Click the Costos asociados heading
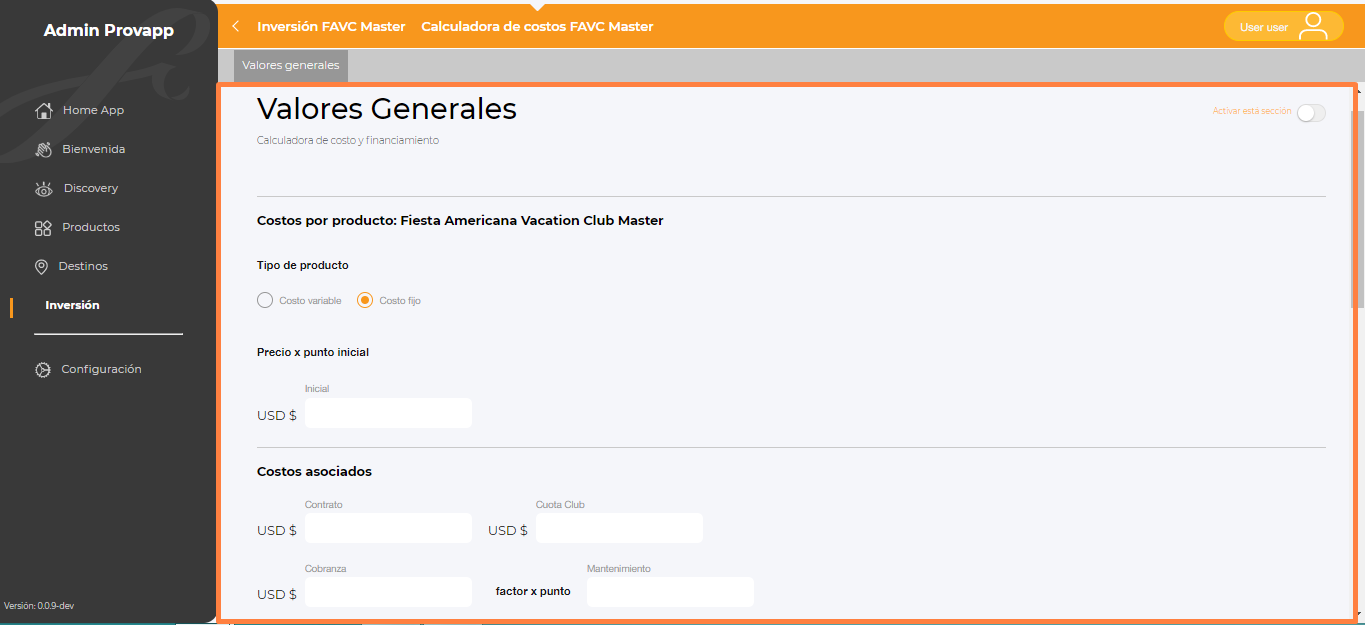 [314, 471]
